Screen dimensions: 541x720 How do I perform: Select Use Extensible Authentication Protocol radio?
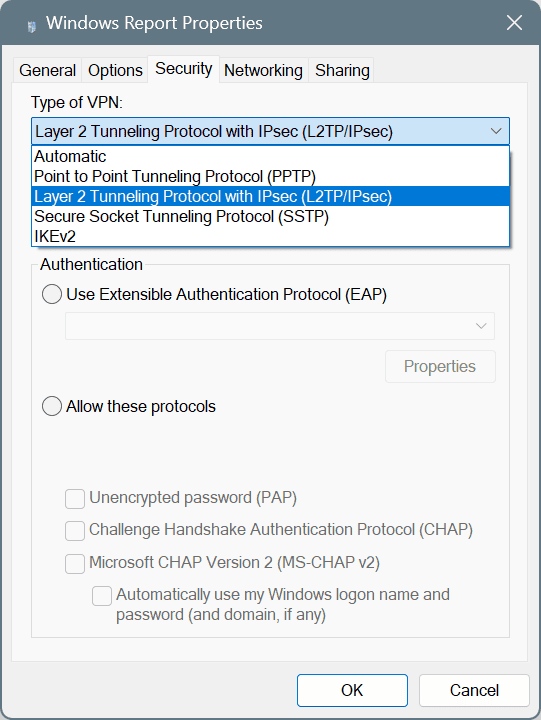tap(52, 294)
